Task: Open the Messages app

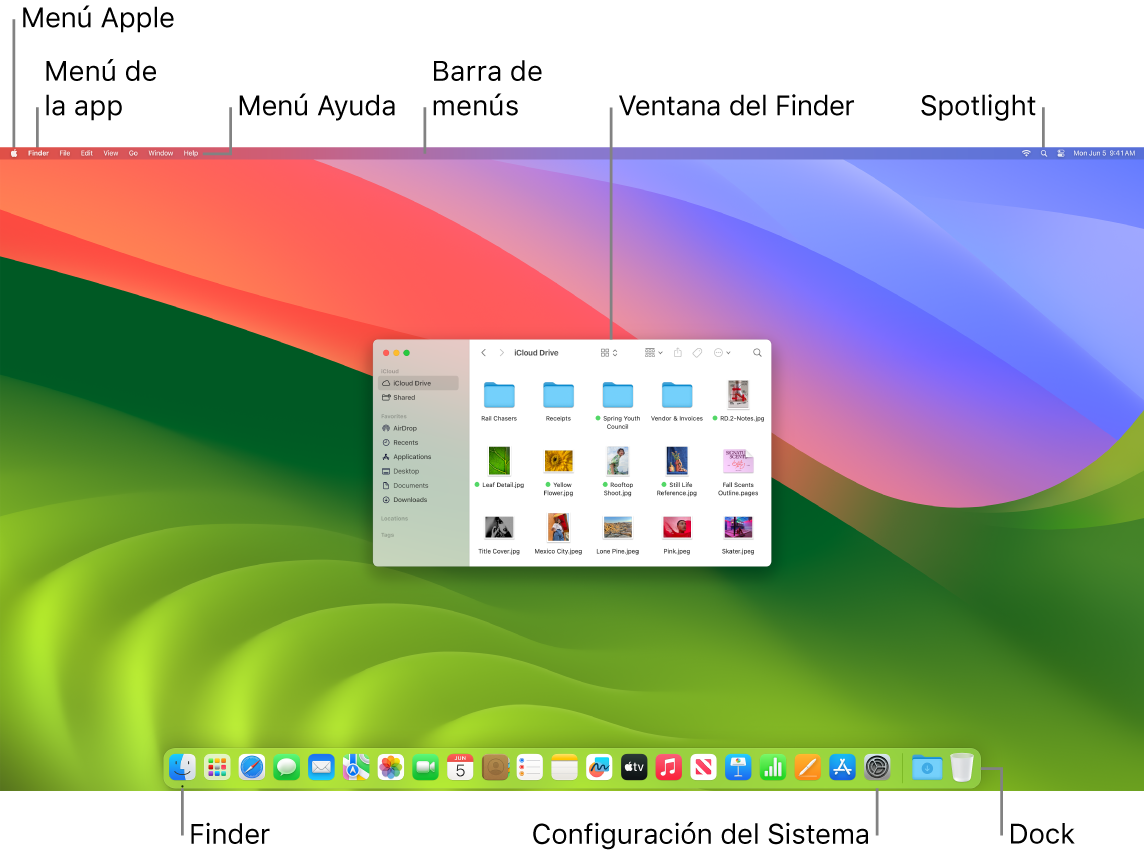Action: [x=286, y=768]
